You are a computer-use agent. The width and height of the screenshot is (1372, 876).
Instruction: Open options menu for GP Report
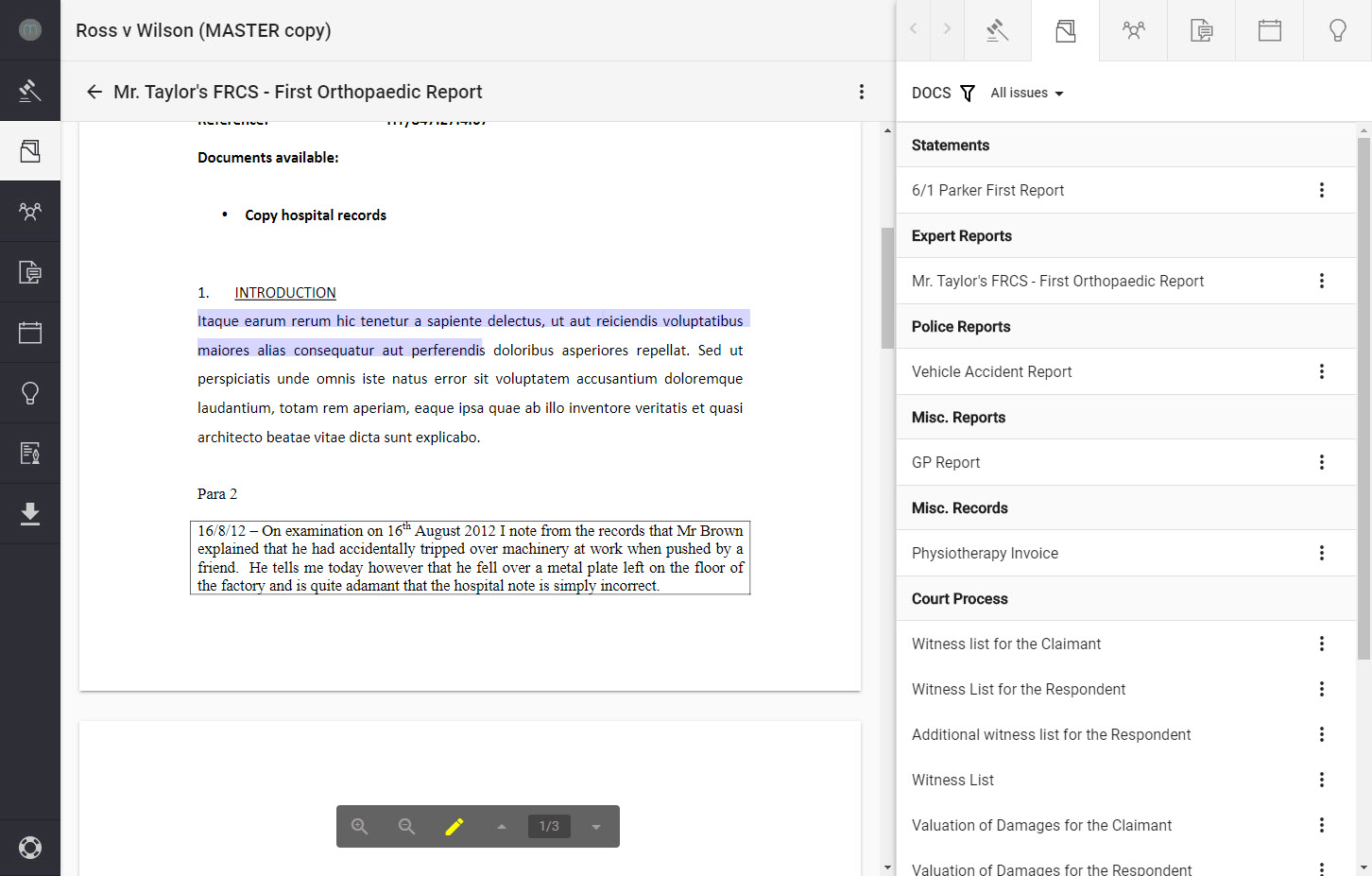[1321, 462]
